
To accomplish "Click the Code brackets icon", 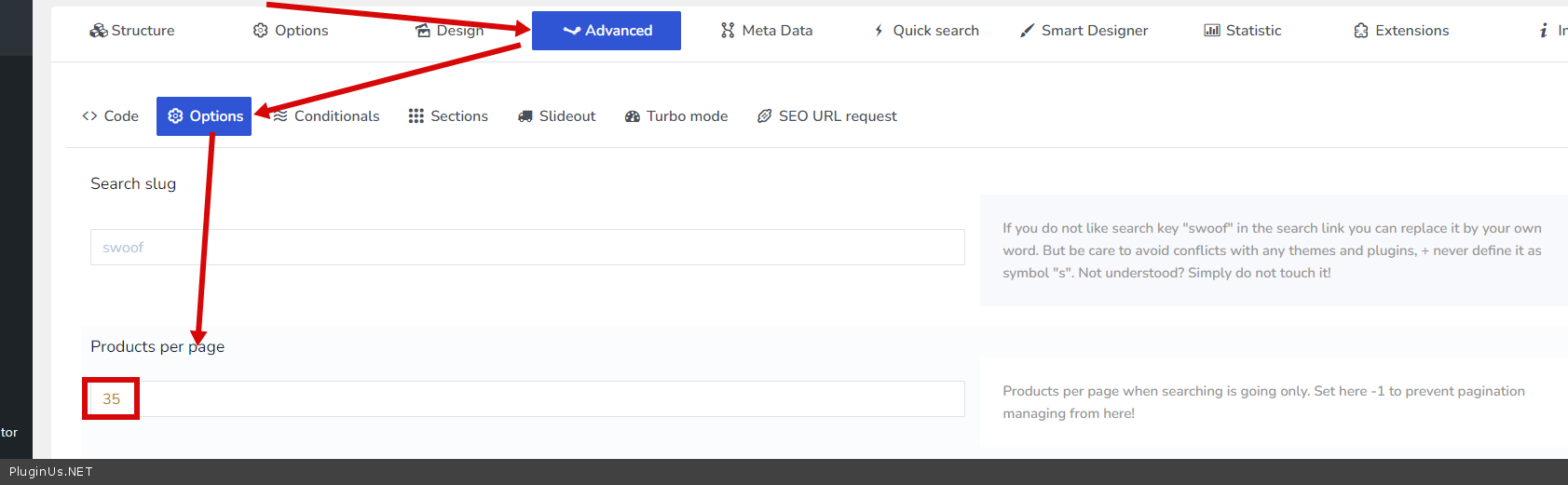I will pyautogui.click(x=89, y=116).
